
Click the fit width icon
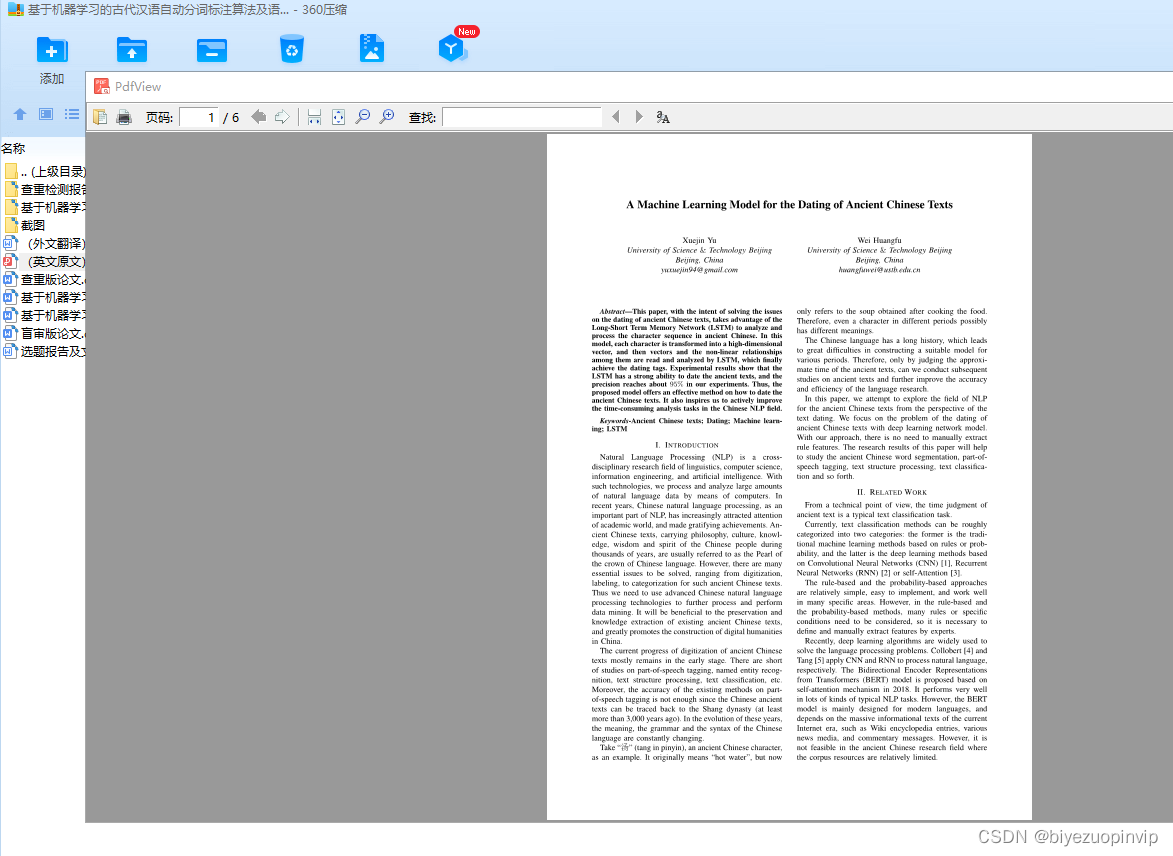(x=314, y=117)
